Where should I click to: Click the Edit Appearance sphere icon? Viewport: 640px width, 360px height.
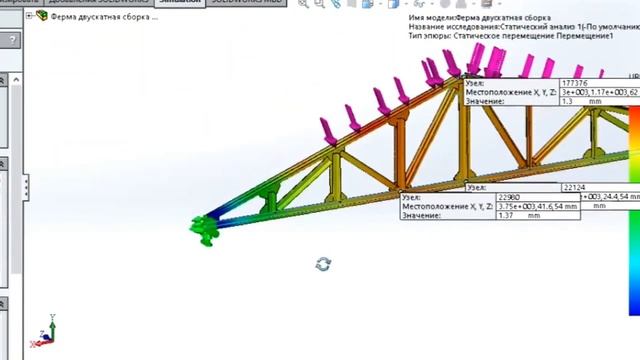[x=445, y=4]
